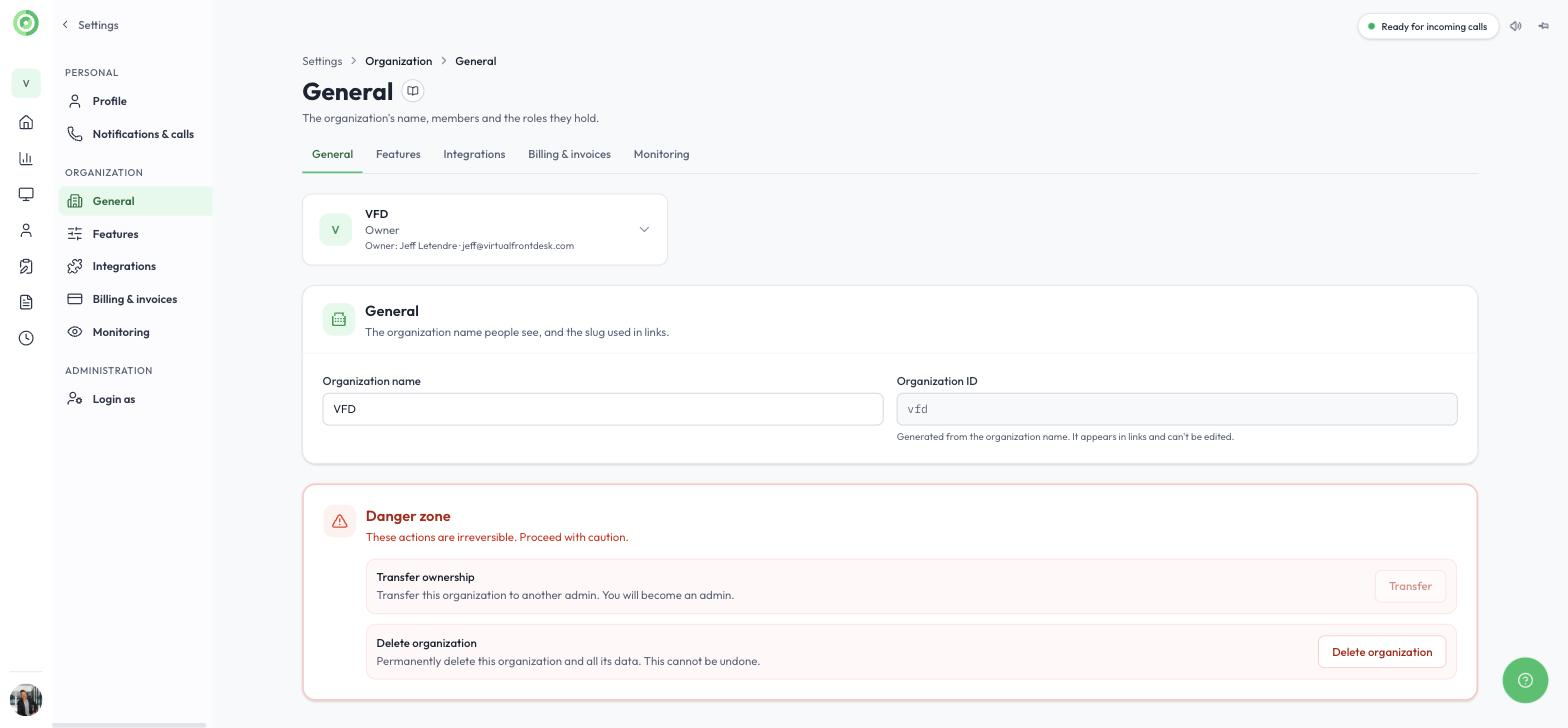Open the home icon in left rail

point(26,122)
